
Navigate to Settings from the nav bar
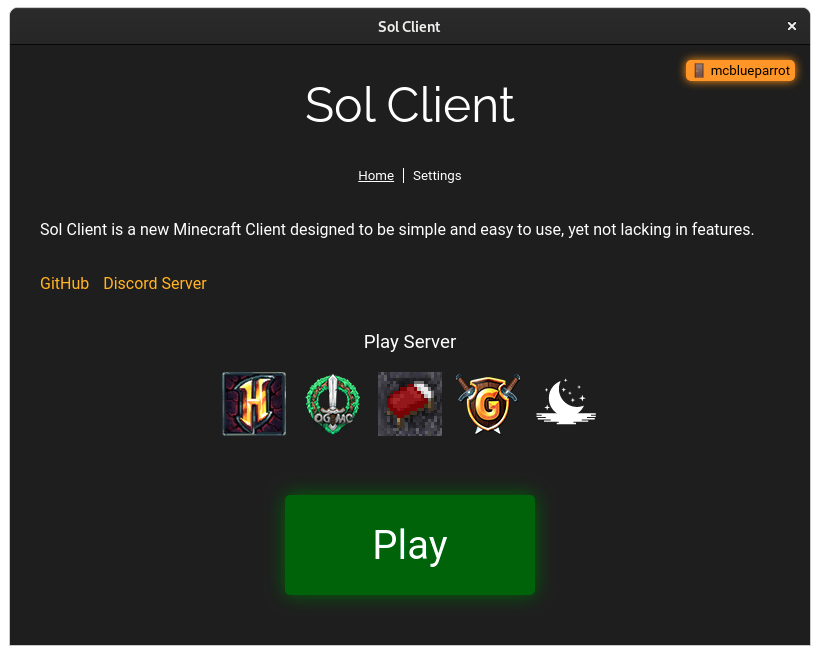(437, 175)
